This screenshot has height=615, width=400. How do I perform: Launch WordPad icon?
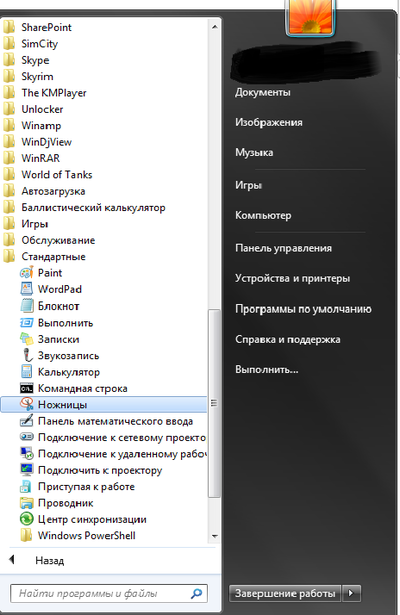pyautogui.click(x=27, y=289)
